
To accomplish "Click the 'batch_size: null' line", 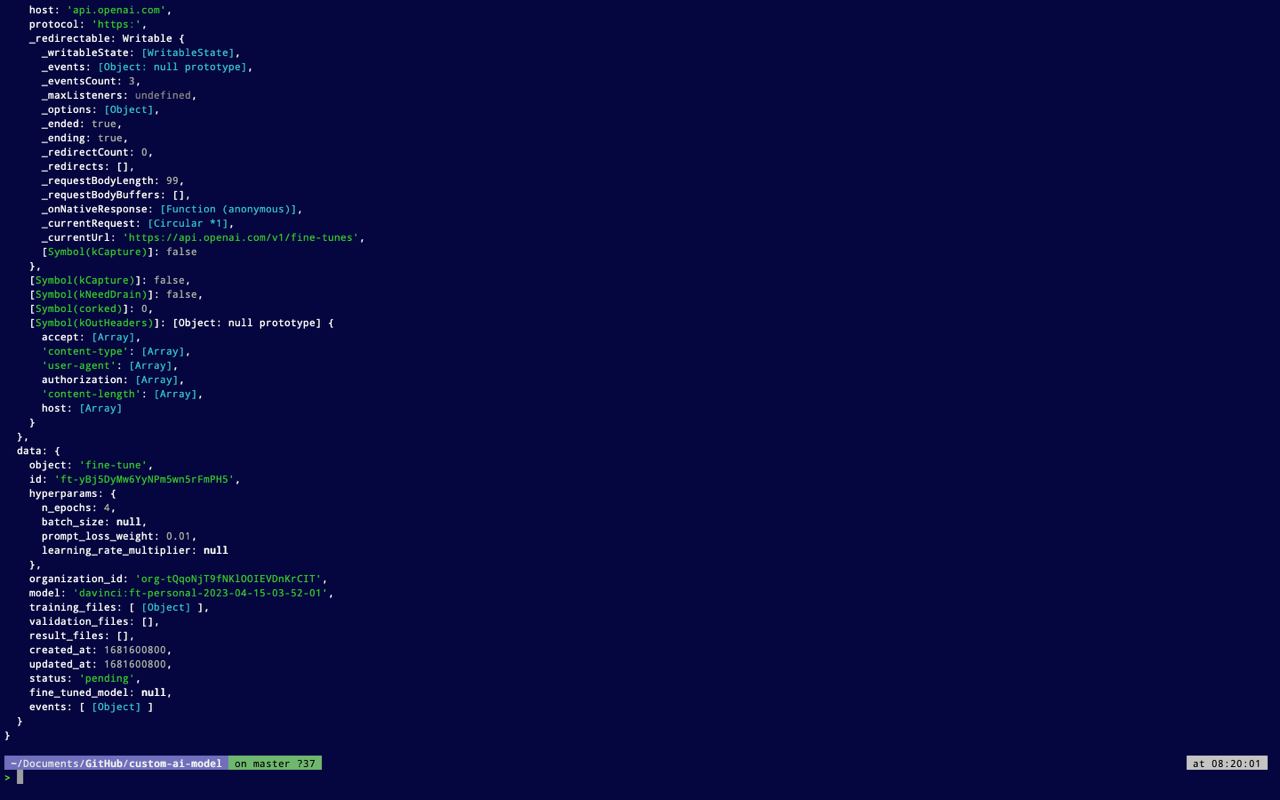I will click(94, 522).
